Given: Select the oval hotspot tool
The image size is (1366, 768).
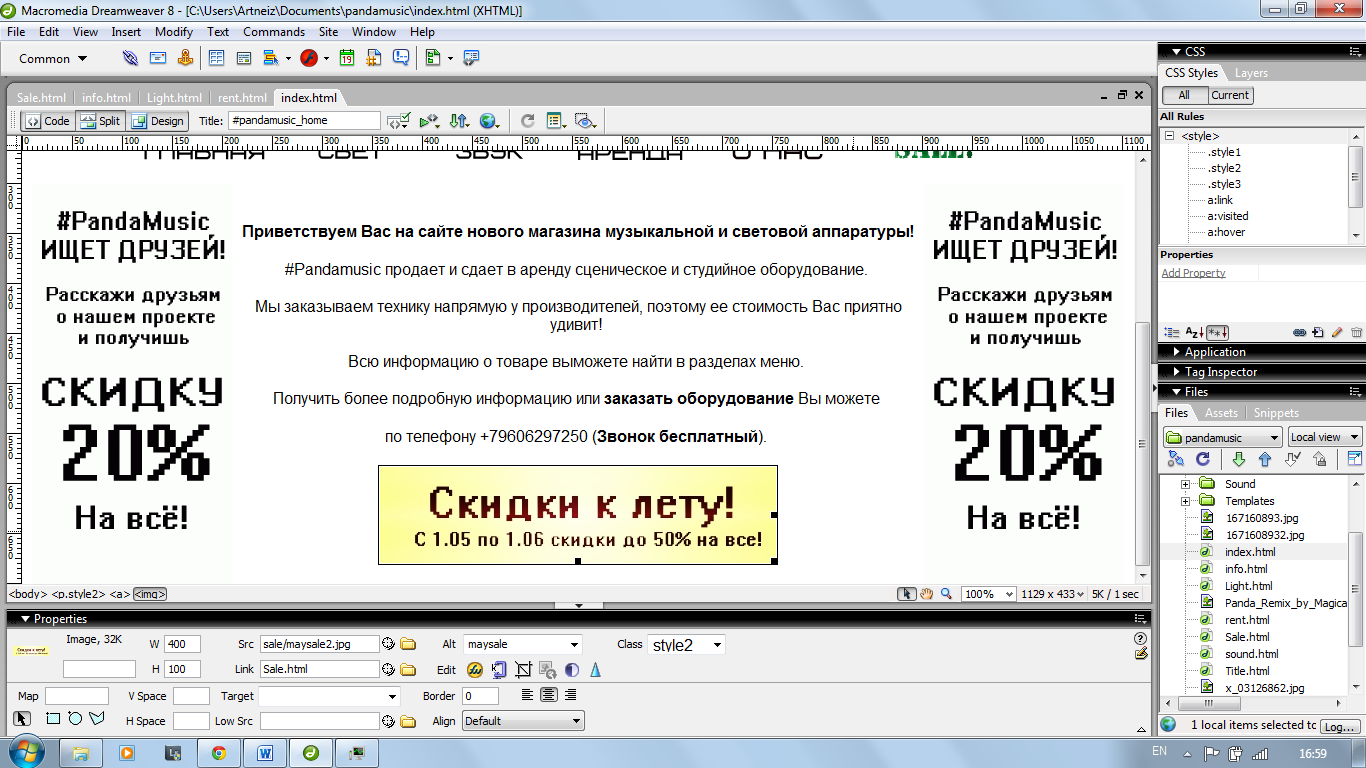Looking at the screenshot, I should tap(75, 718).
